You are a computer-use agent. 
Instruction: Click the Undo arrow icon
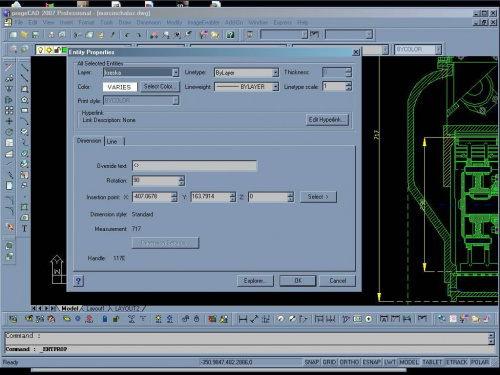[127, 35]
